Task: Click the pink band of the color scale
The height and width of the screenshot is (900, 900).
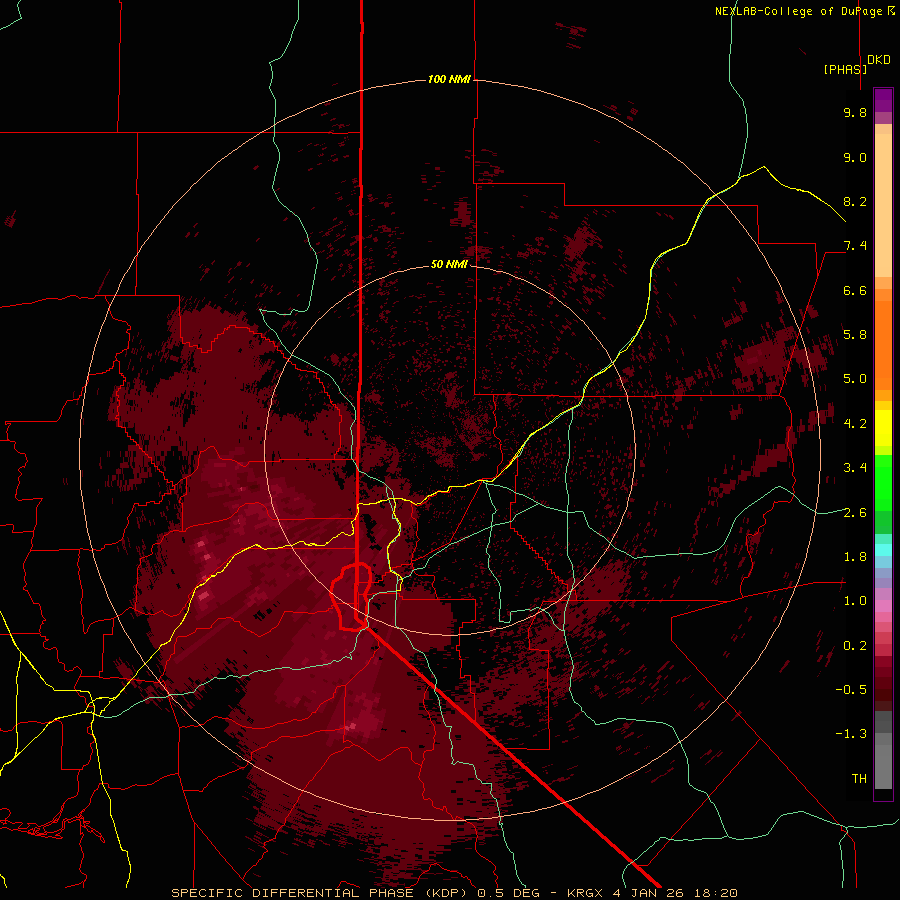Action: 883,606
